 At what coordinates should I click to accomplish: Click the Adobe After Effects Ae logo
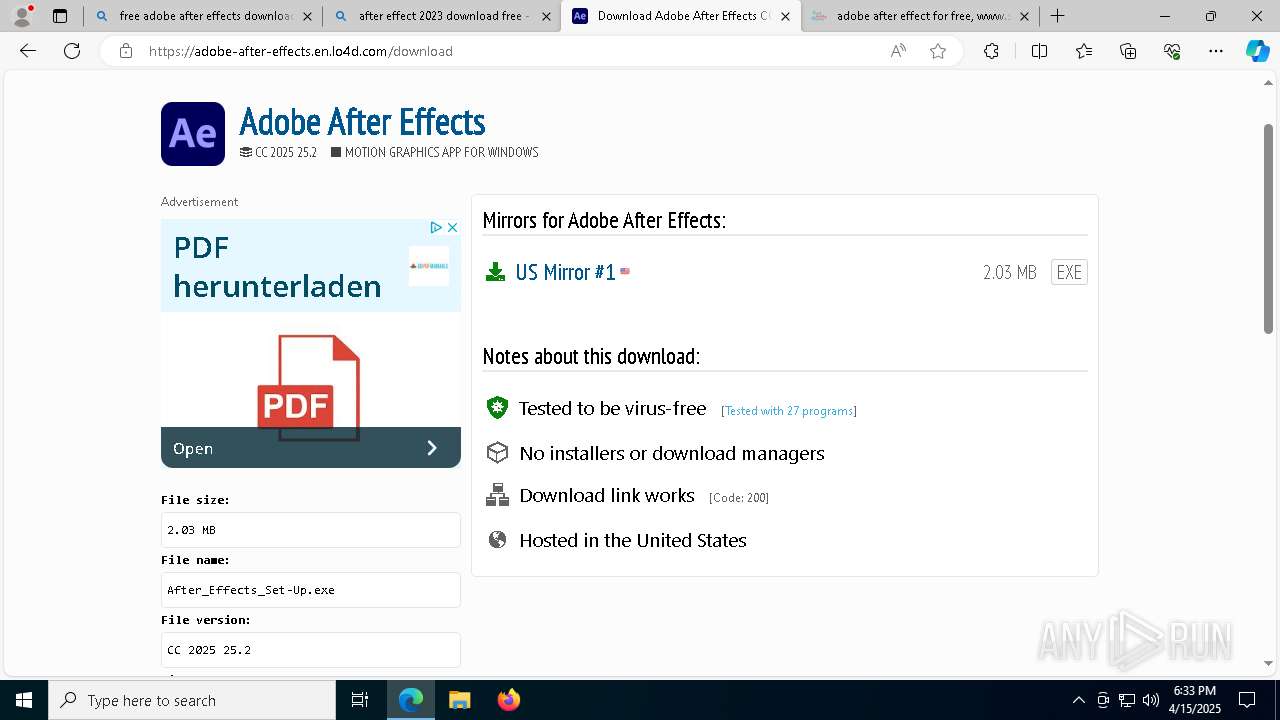click(x=193, y=134)
